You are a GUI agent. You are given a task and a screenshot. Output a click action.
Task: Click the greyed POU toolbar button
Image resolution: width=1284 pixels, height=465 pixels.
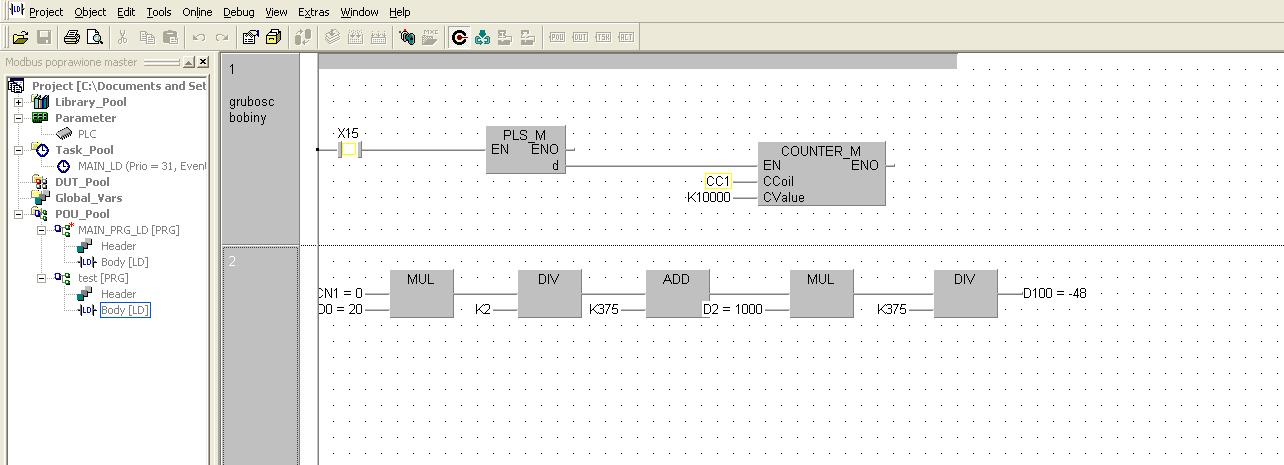(x=558, y=37)
